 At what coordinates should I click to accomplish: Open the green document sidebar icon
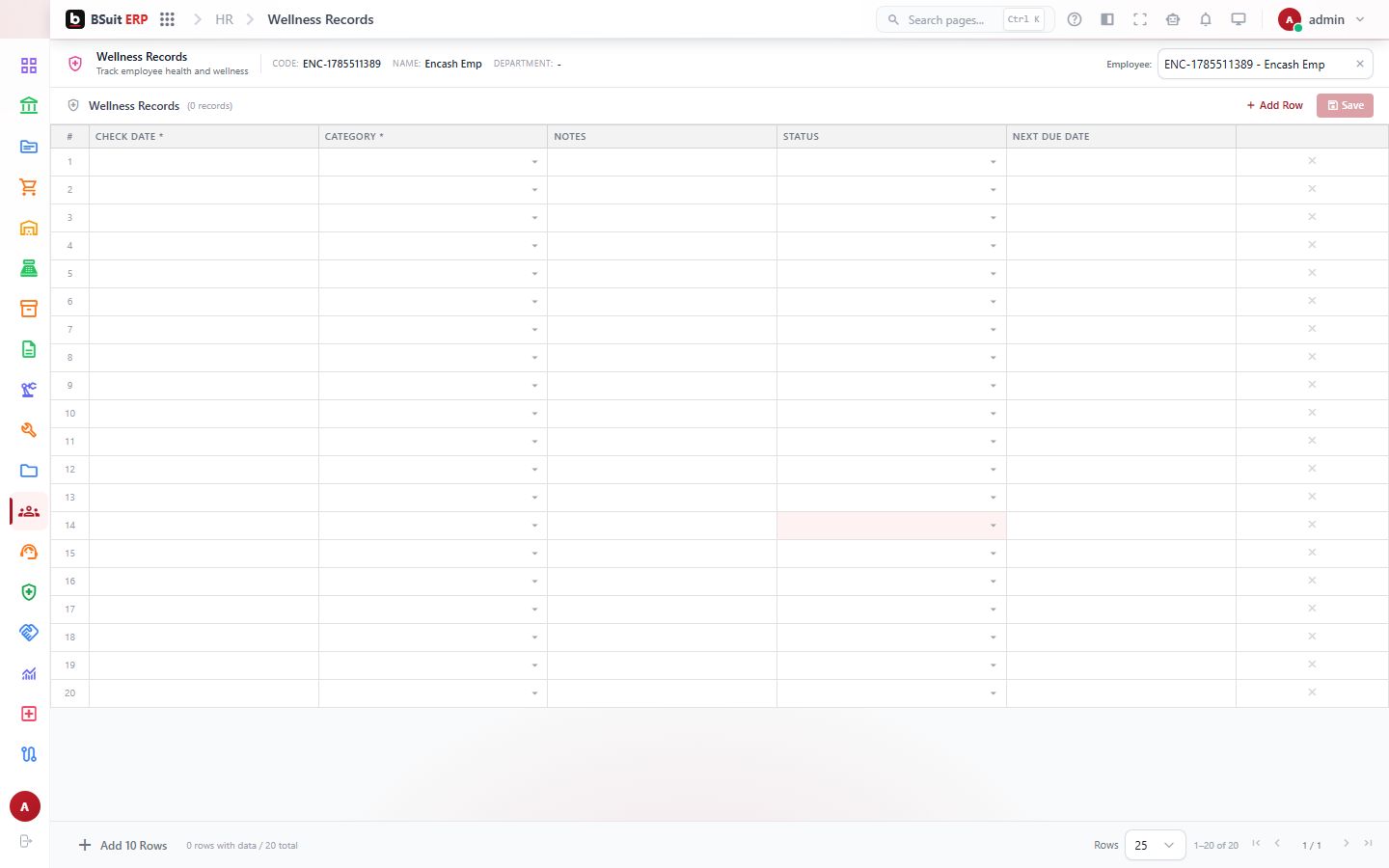[29, 349]
